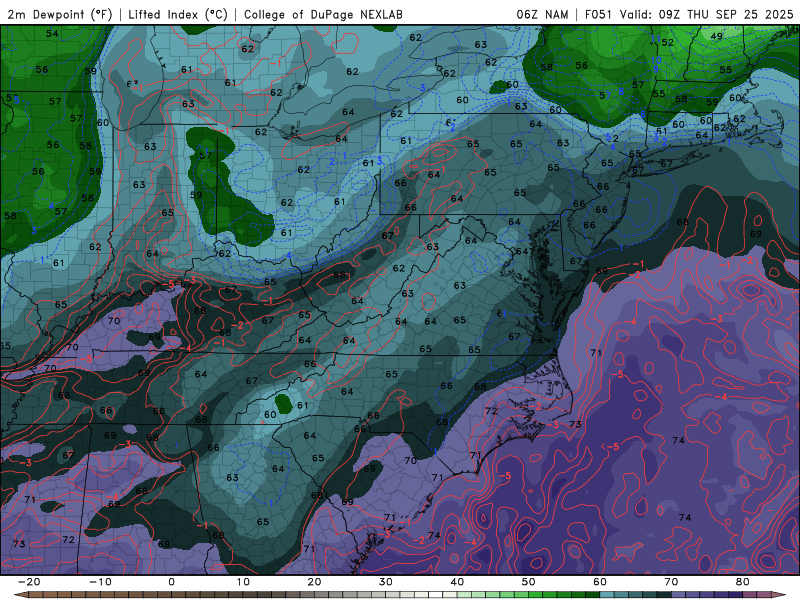Click the 30 label on the color scale
The width and height of the screenshot is (800, 600).
[386, 582]
